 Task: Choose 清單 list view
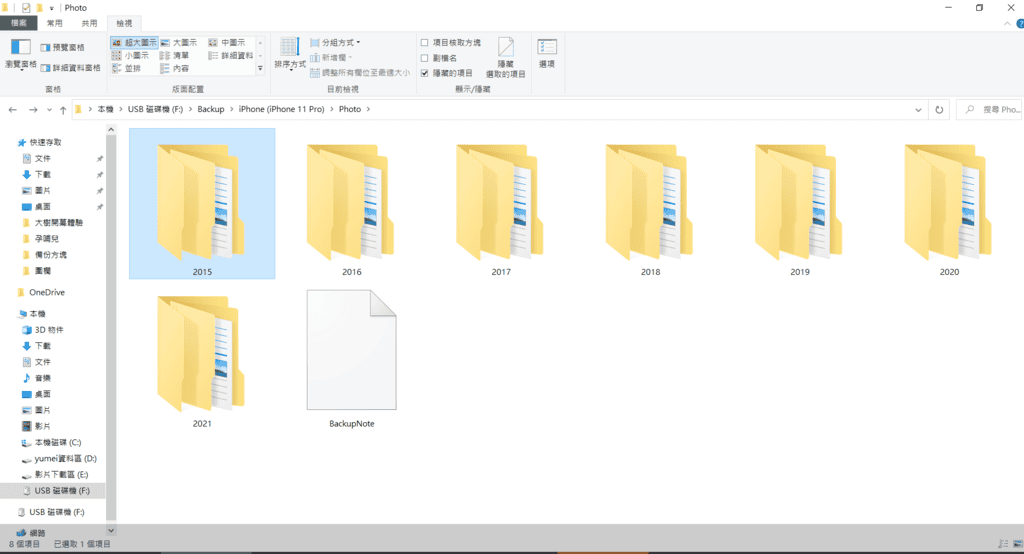click(175, 56)
